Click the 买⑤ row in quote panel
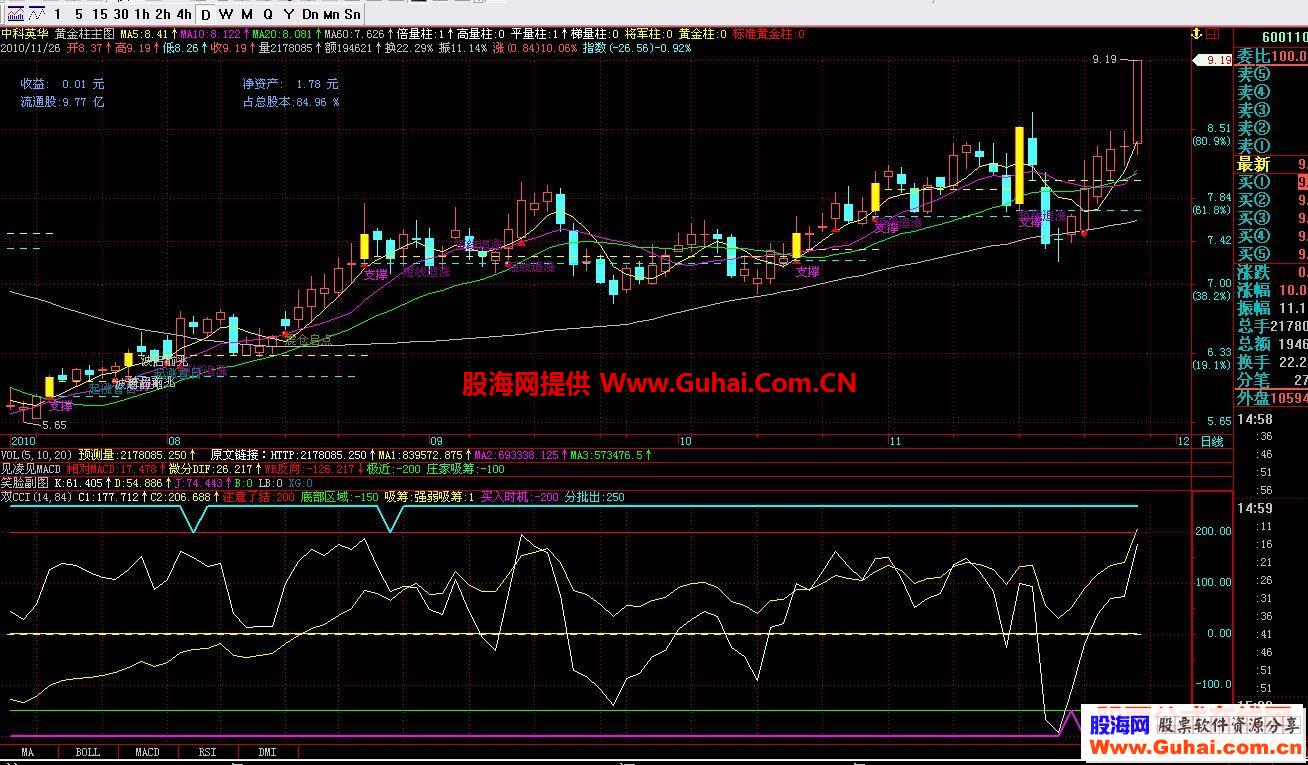 pos(1272,255)
